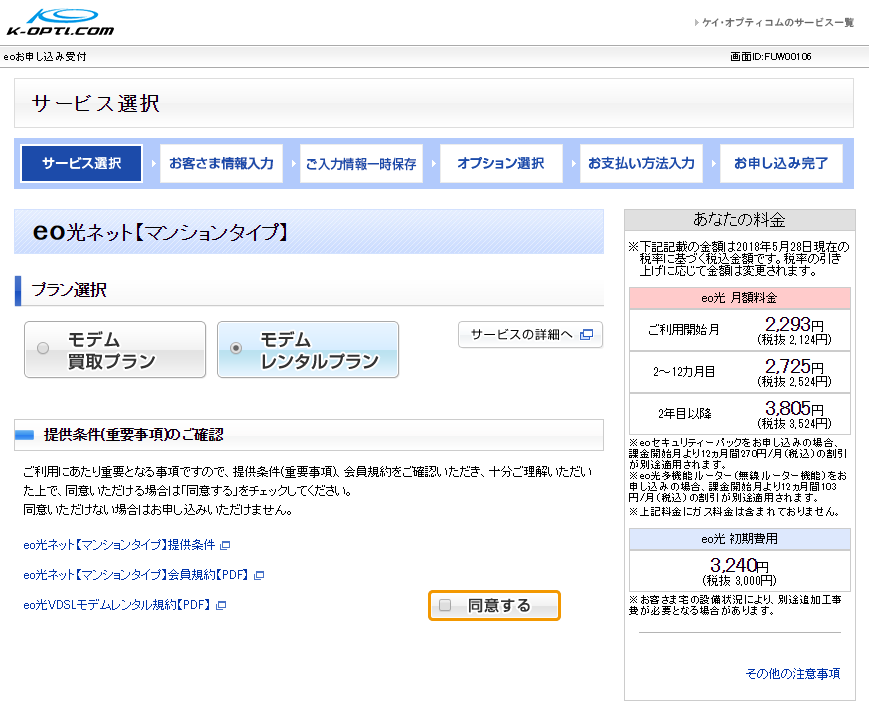Image resolution: width=869 pixels, height=712 pixels.
Task: Choose the モデム買取プラン radio option
Action: pos(115,350)
